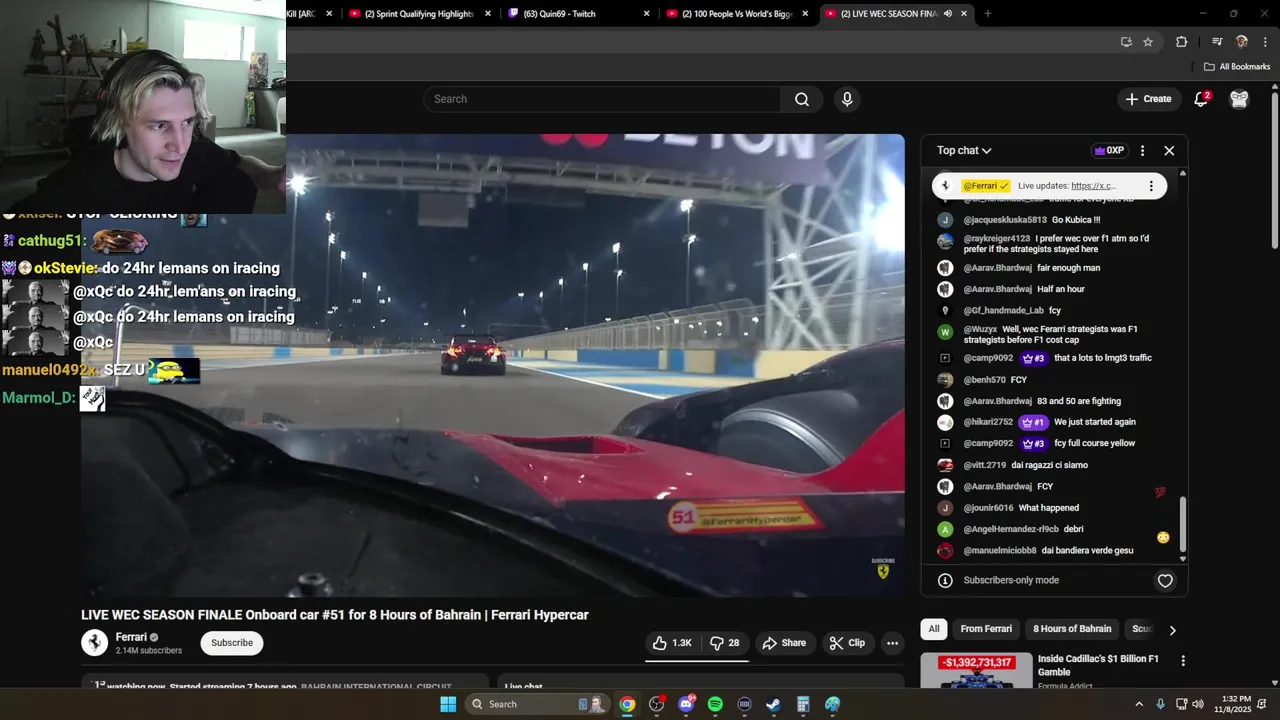Mute the LIVE WEC SEASON FINALE tab audio
The height and width of the screenshot is (720, 1280).
point(947,14)
